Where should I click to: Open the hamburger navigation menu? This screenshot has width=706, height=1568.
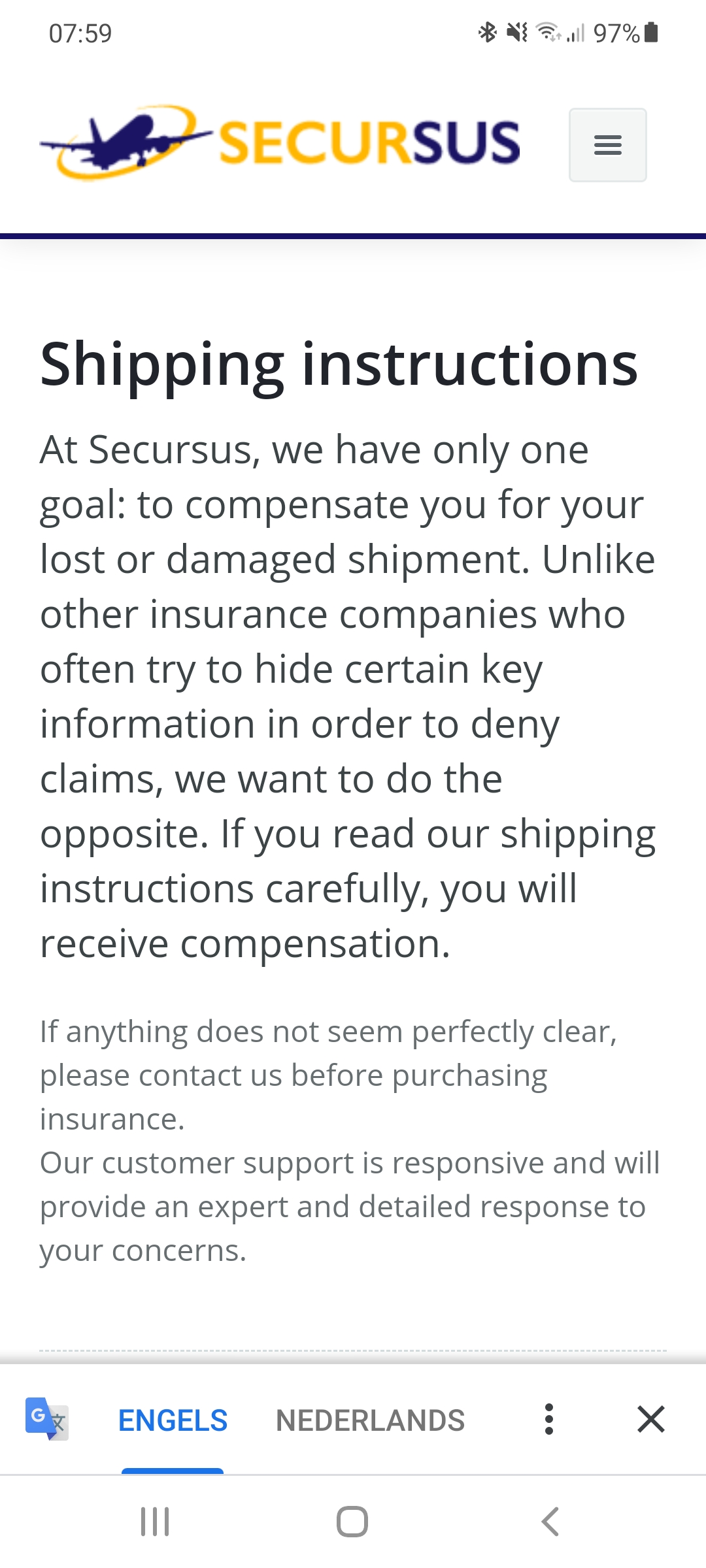point(607,145)
